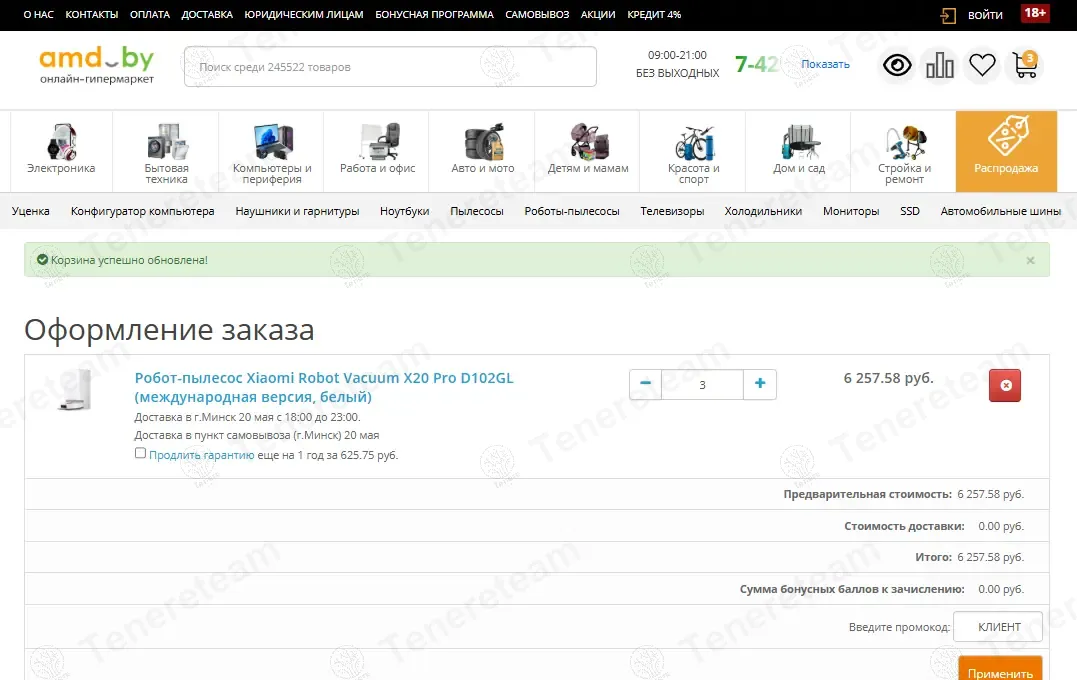Open the favorites heart icon
Image resolution: width=1077 pixels, height=680 pixels.
[982, 66]
